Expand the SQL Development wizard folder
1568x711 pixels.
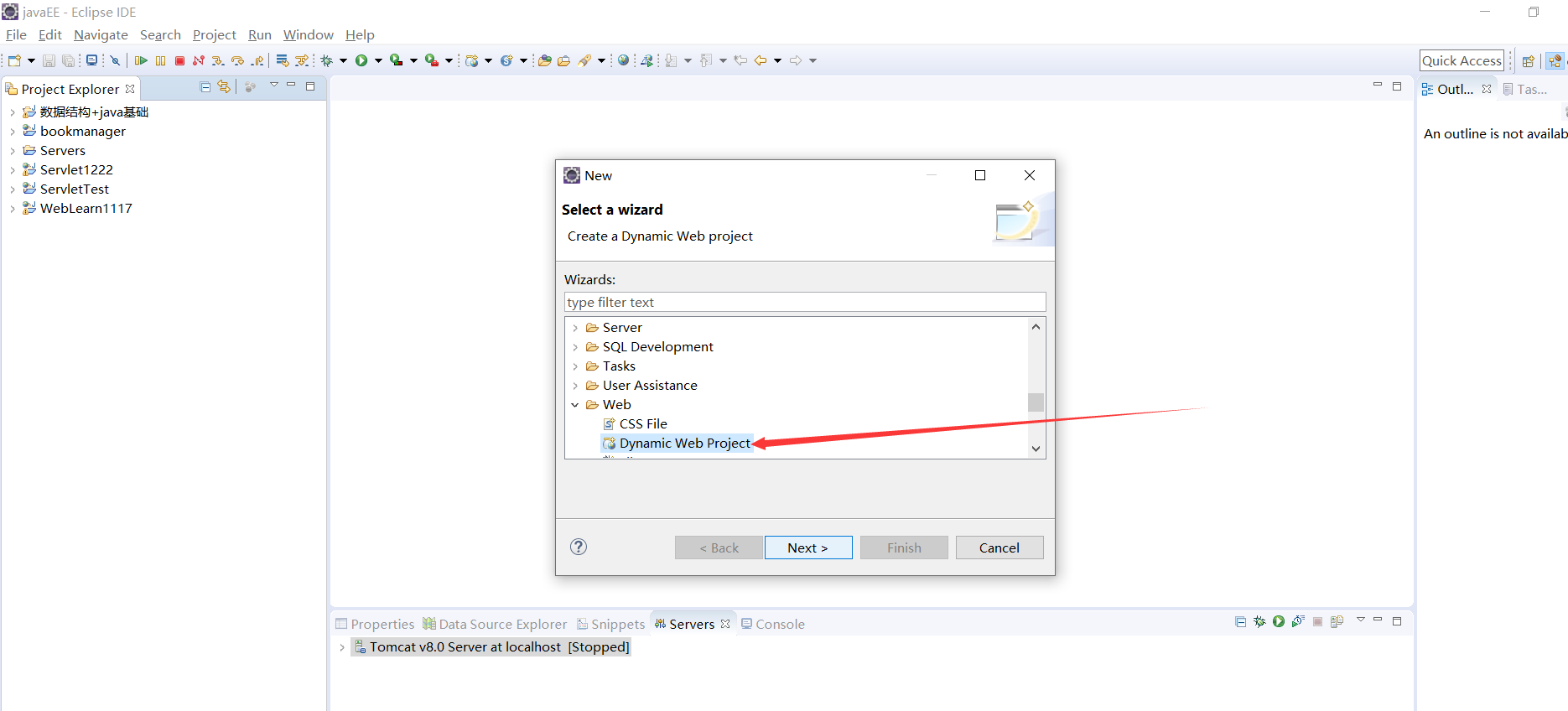point(575,347)
